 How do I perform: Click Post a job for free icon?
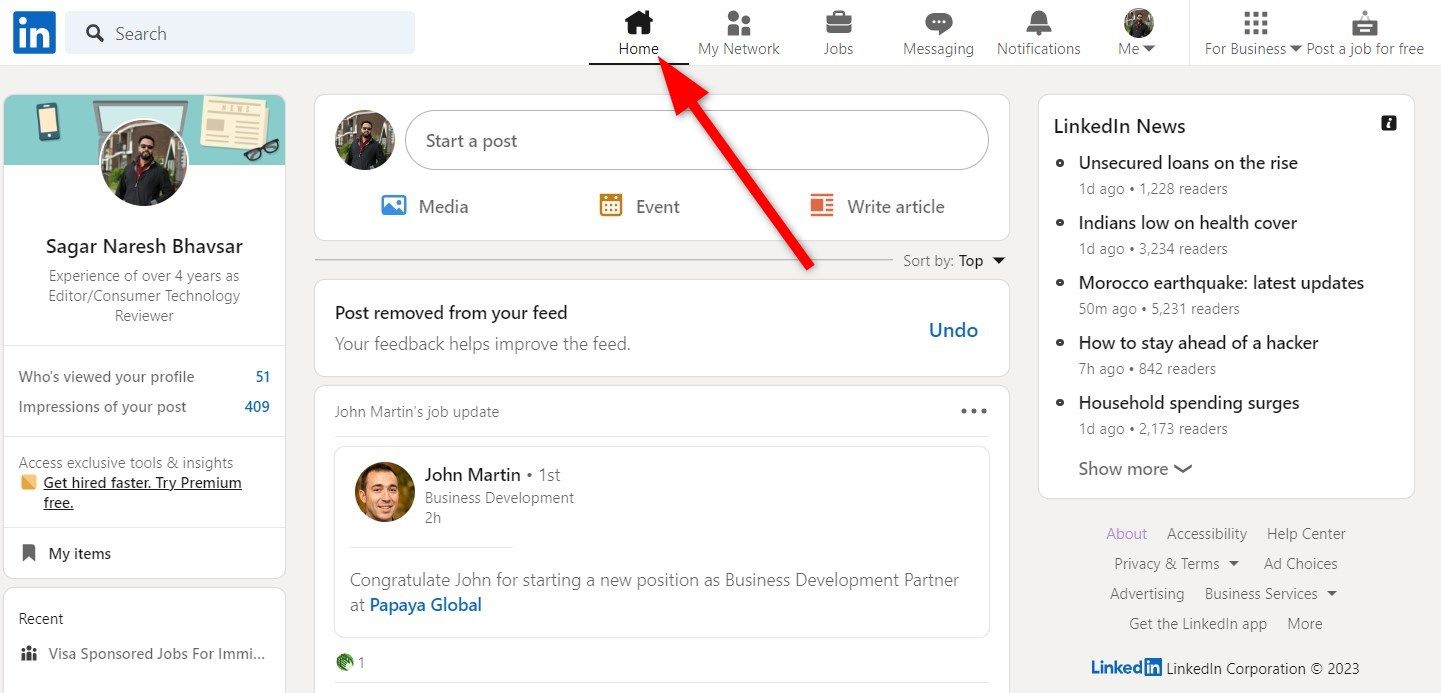click(x=1364, y=23)
